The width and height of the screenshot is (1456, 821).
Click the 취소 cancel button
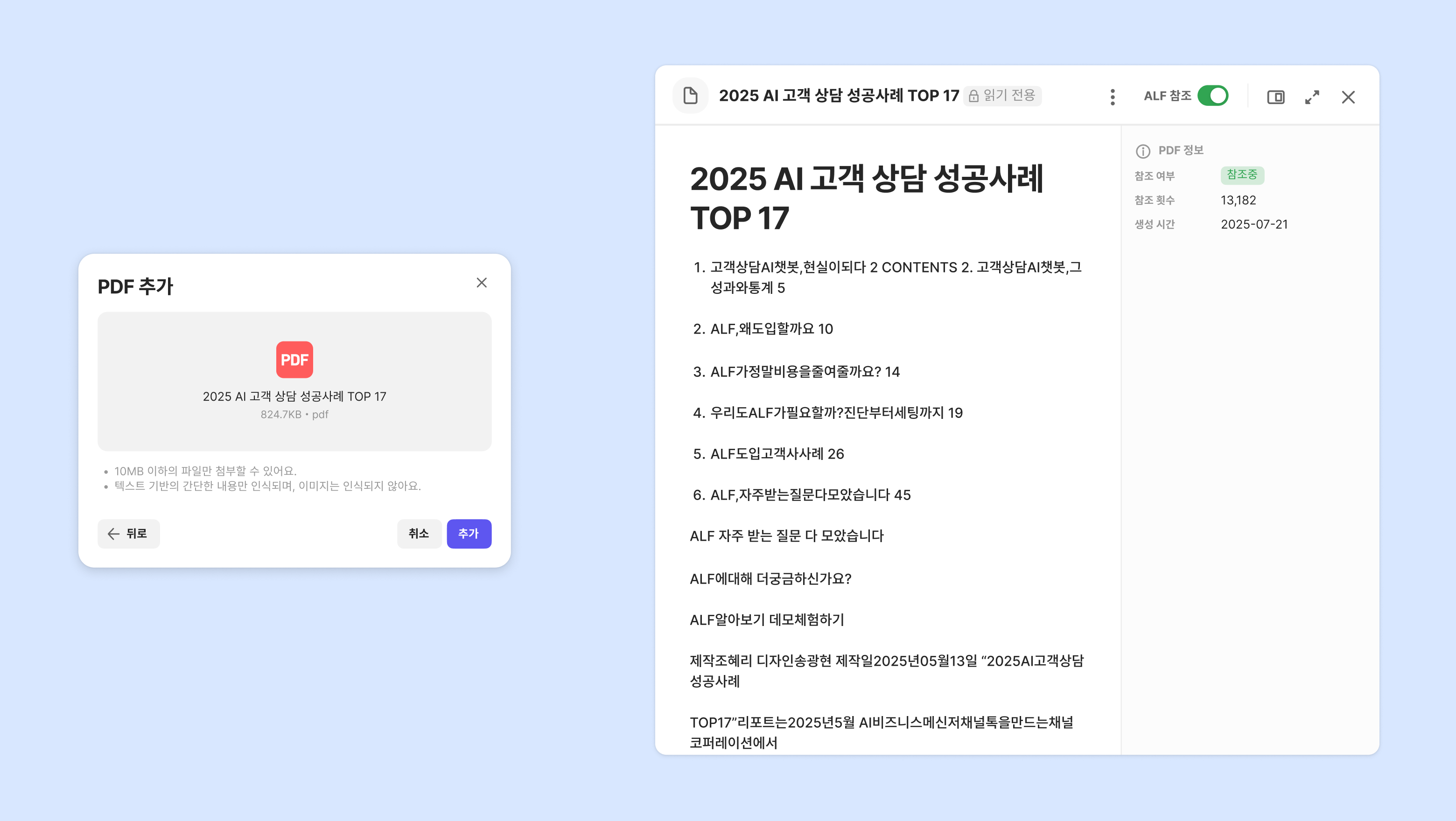[x=419, y=533]
